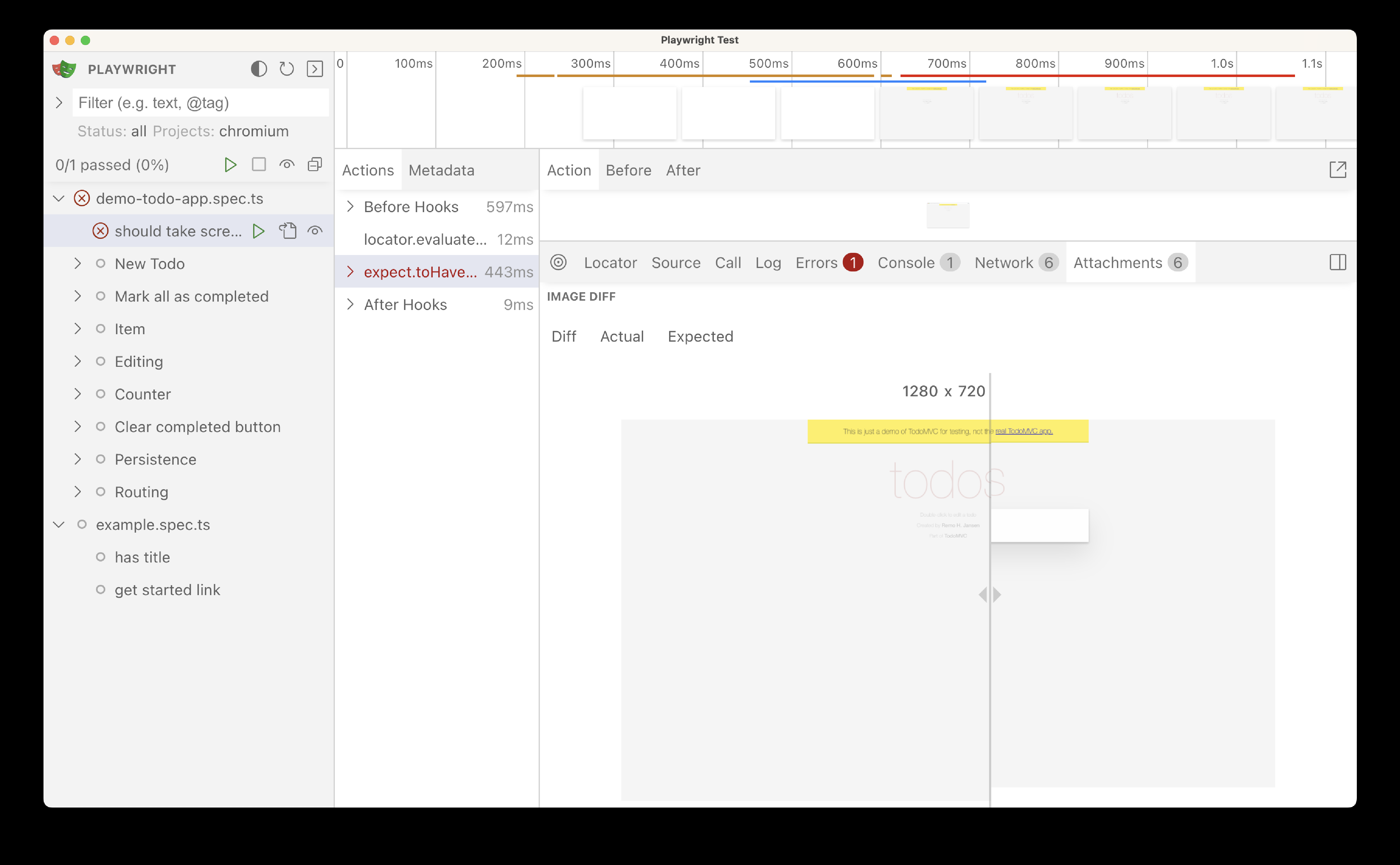Open the Attachments tab
1400x865 pixels.
click(1130, 262)
